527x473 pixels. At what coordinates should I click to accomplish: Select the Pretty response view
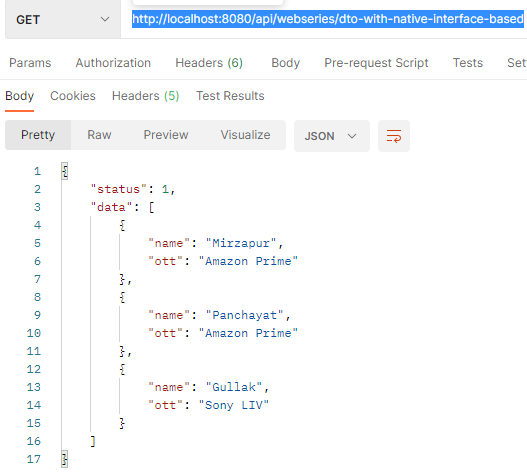tap(38, 135)
